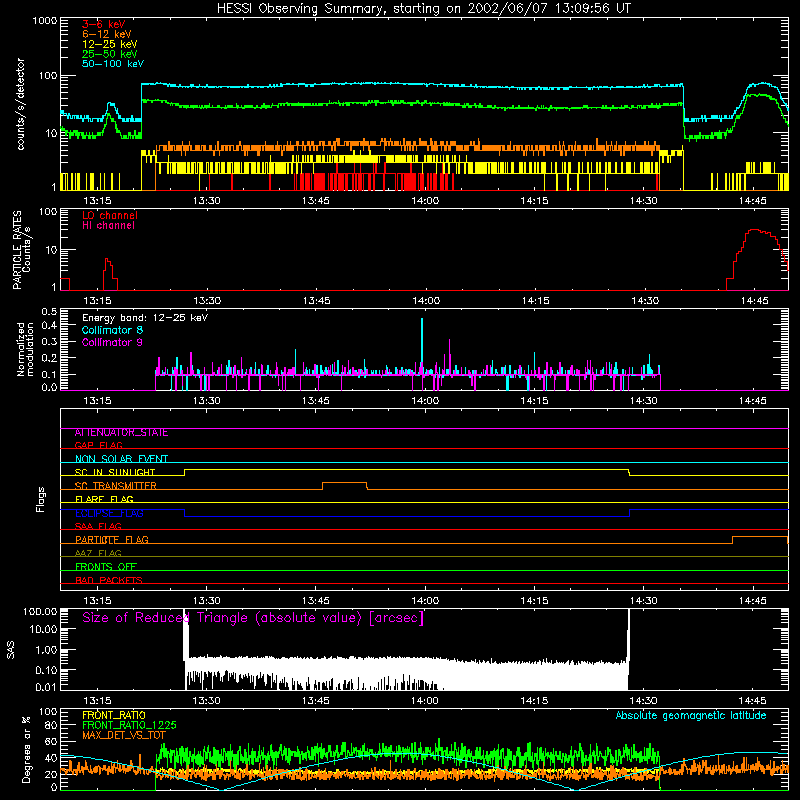This screenshot has height=800, width=800.
Task: Click the 'Degrees or %' axis label
Action: pyautogui.click(x=26, y=749)
